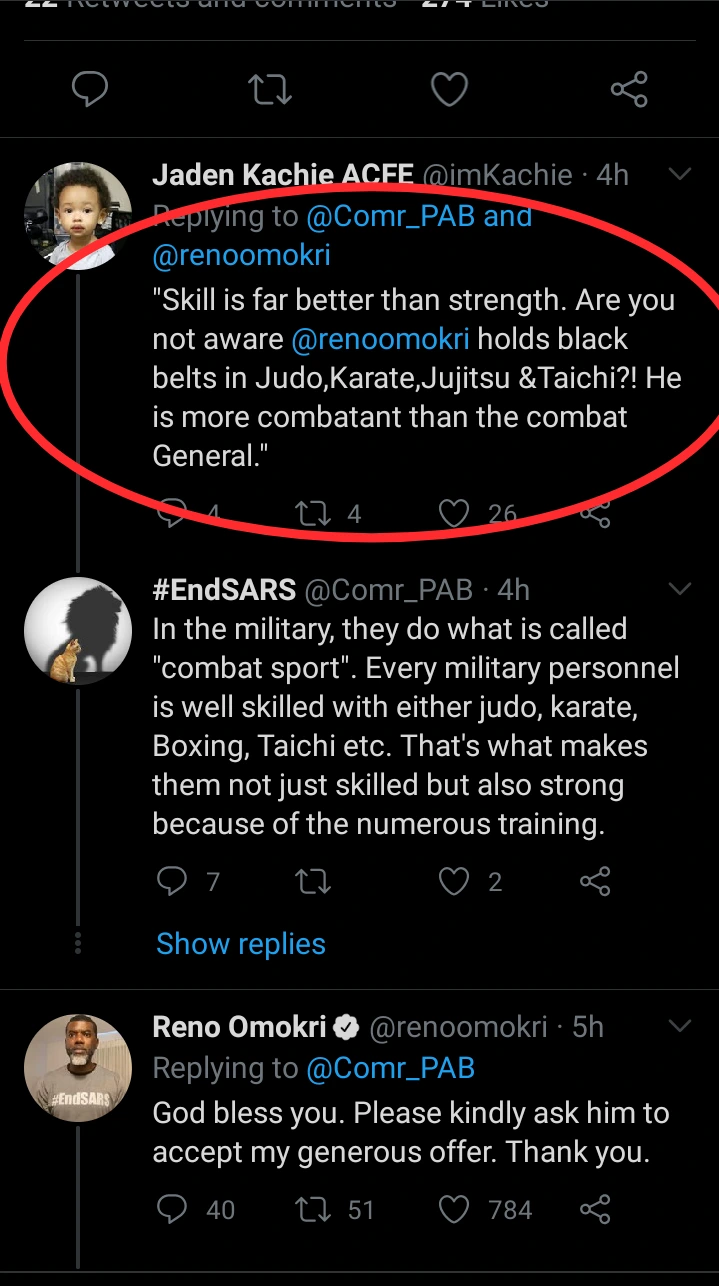This screenshot has width=719, height=1286.
Task: View Reno Omokri's profile avatar
Action: (x=78, y=1068)
